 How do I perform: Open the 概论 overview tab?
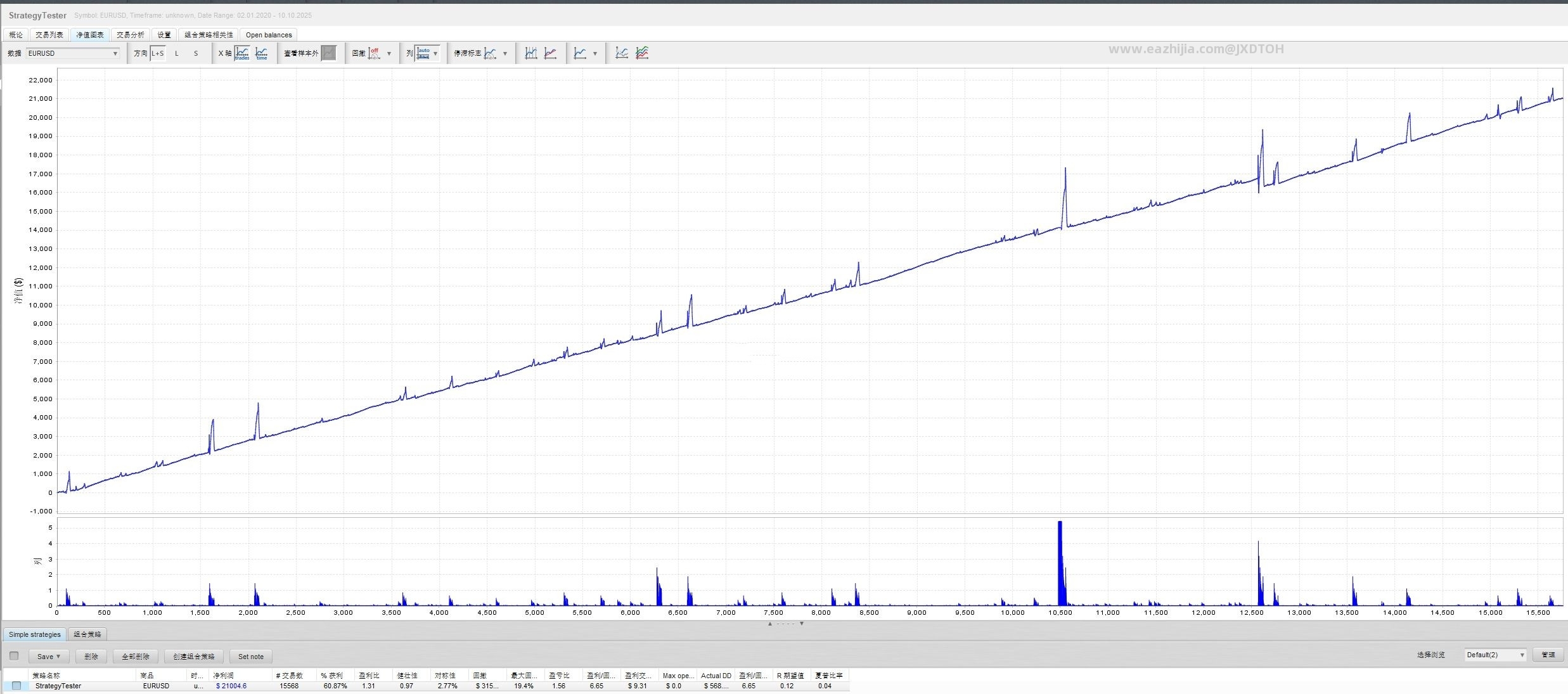point(16,35)
